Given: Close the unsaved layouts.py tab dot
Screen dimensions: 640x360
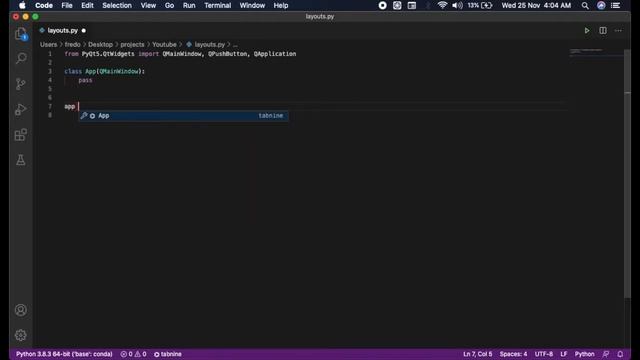Looking at the screenshot, I should tap(84, 31).
